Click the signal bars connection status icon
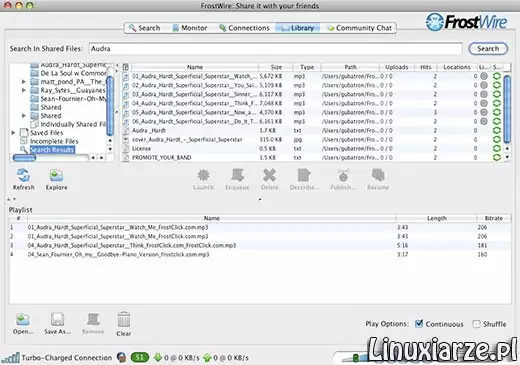Image resolution: width=520 pixels, height=365 pixels. point(10,358)
